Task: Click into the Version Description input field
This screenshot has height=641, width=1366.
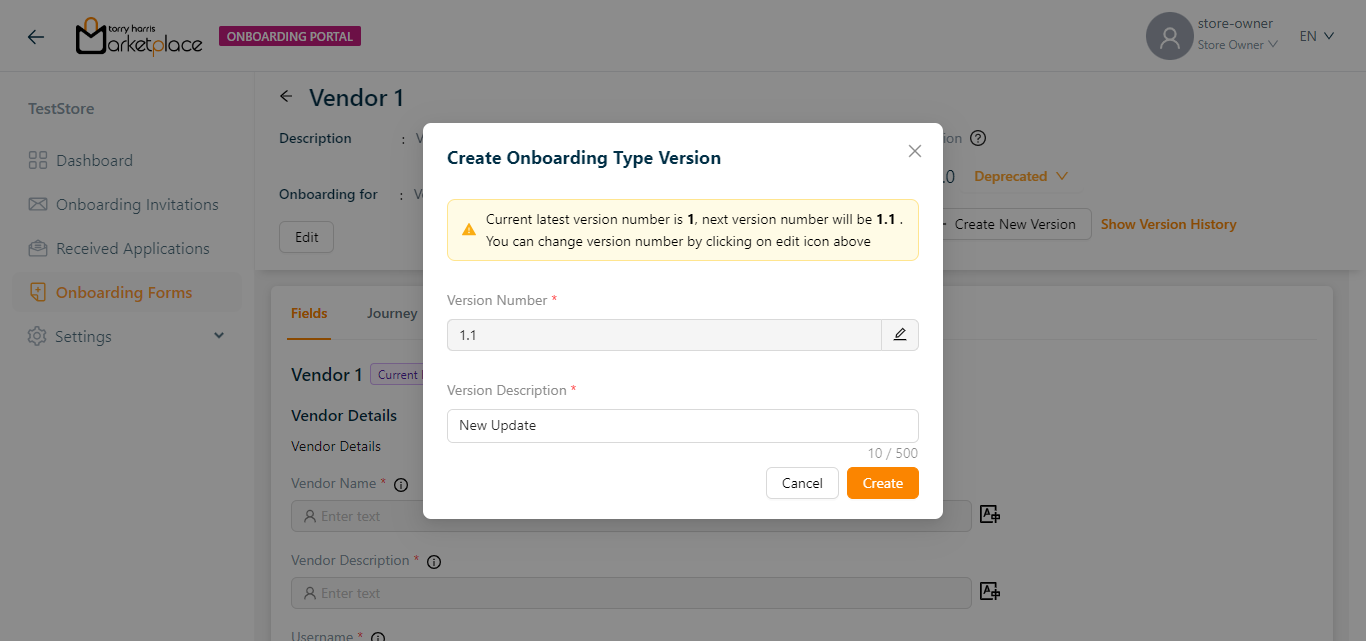Action: click(x=682, y=426)
